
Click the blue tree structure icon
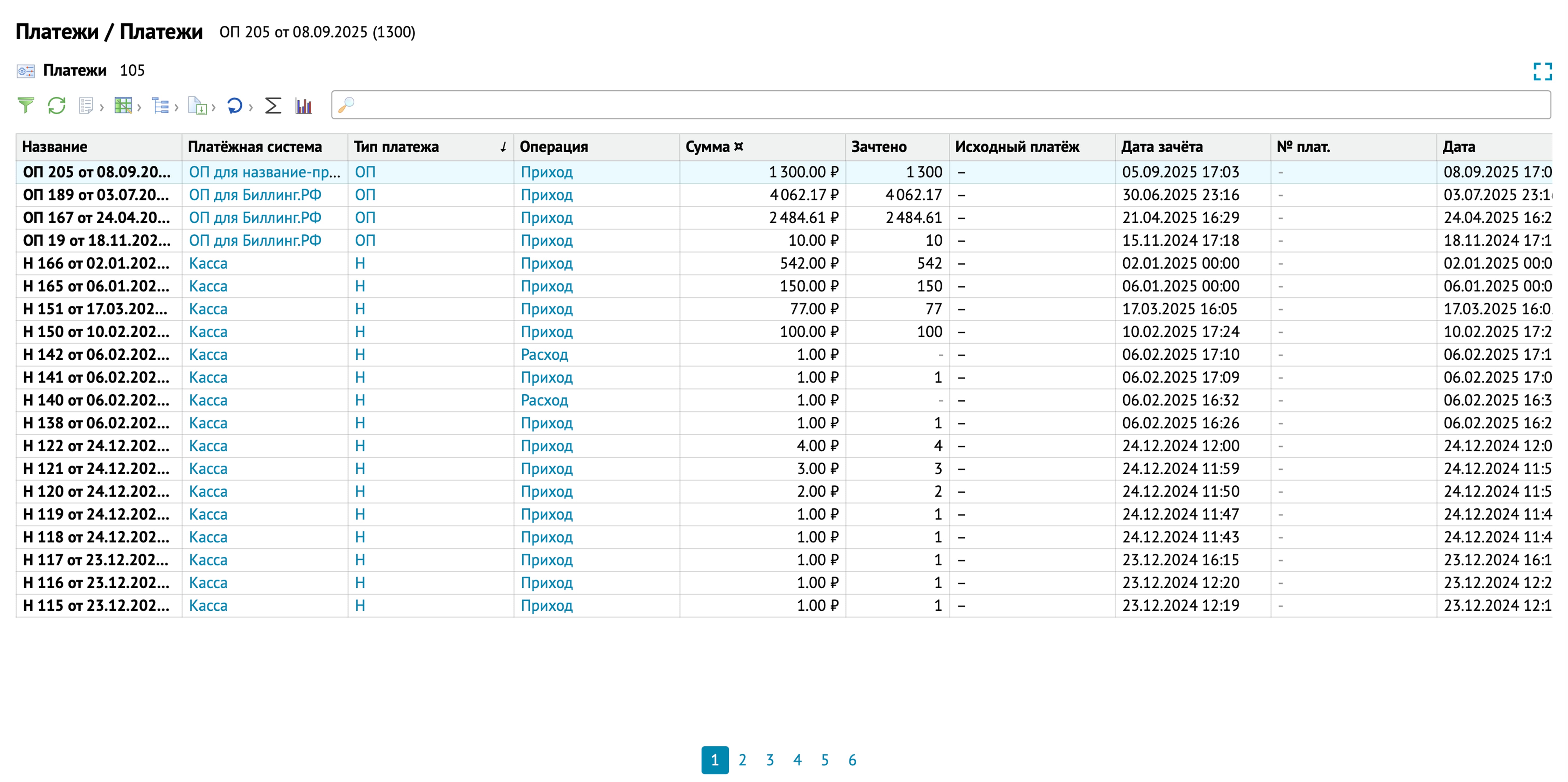tap(160, 106)
